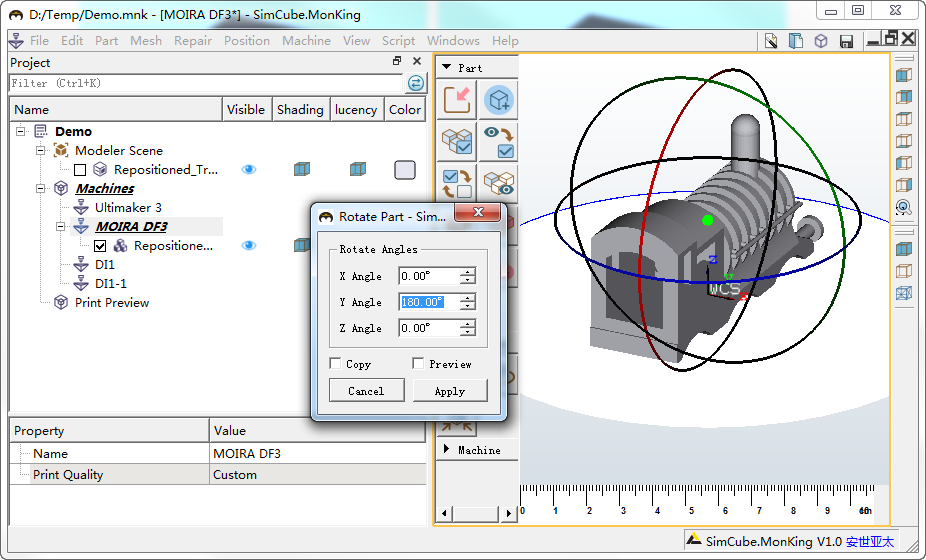Expand the Machine toolbox section
926x560 pixels.
pos(446,449)
